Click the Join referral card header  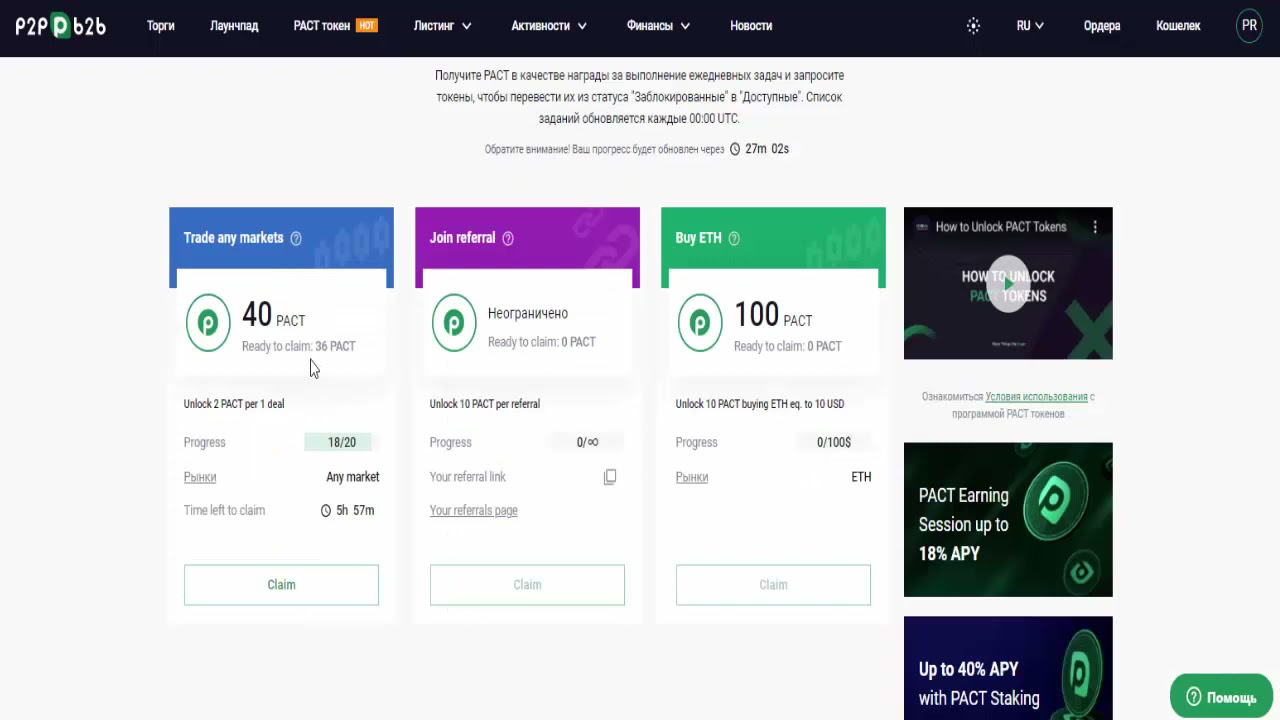(x=527, y=238)
